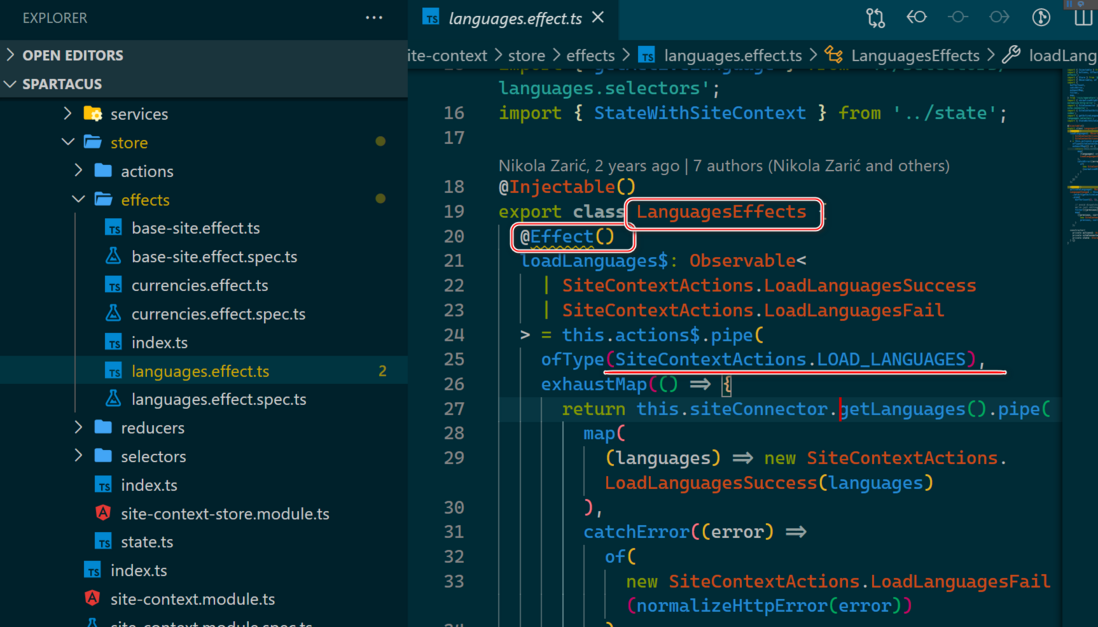1098x627 pixels.
Task: Click the TS icon of state.ts
Action: pos(103,542)
